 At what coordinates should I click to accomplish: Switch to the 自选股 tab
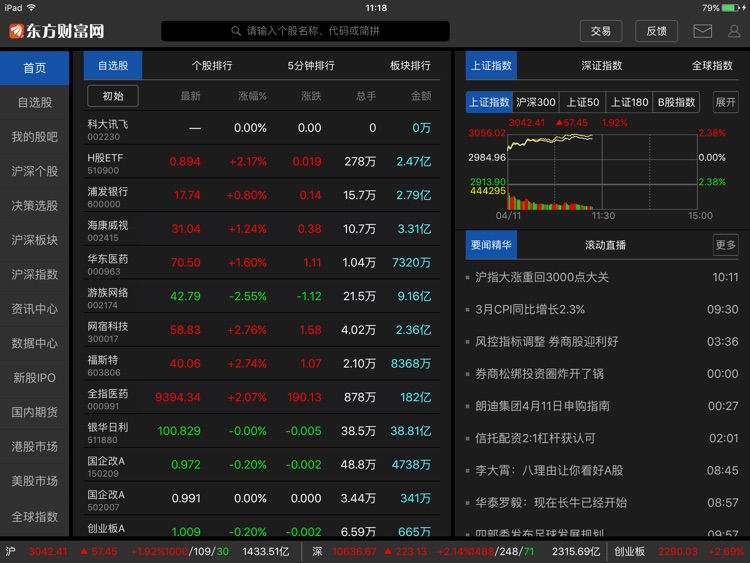point(113,66)
